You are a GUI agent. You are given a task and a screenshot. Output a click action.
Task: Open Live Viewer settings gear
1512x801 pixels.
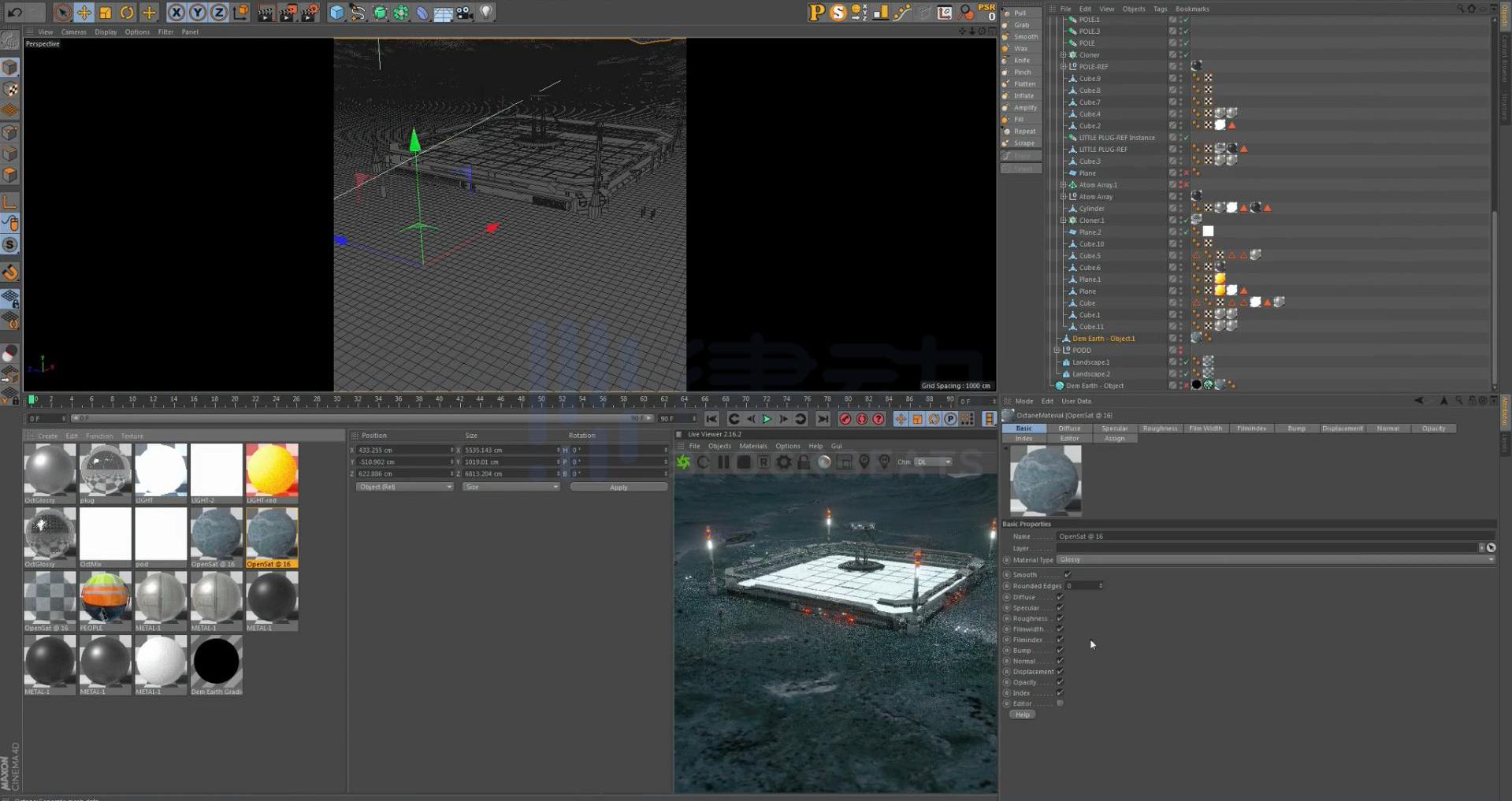783,462
